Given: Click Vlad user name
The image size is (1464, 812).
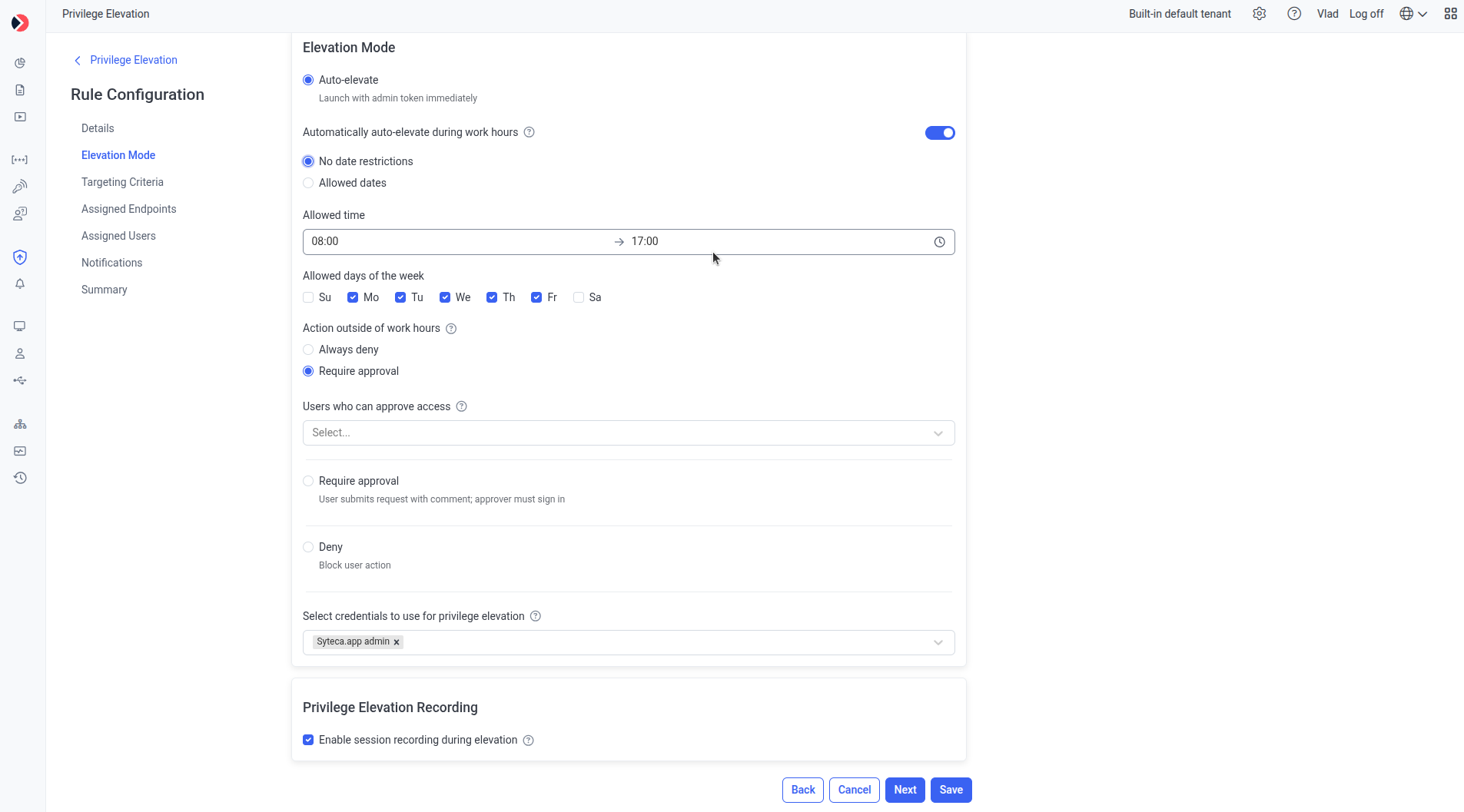Looking at the screenshot, I should pos(1327,14).
